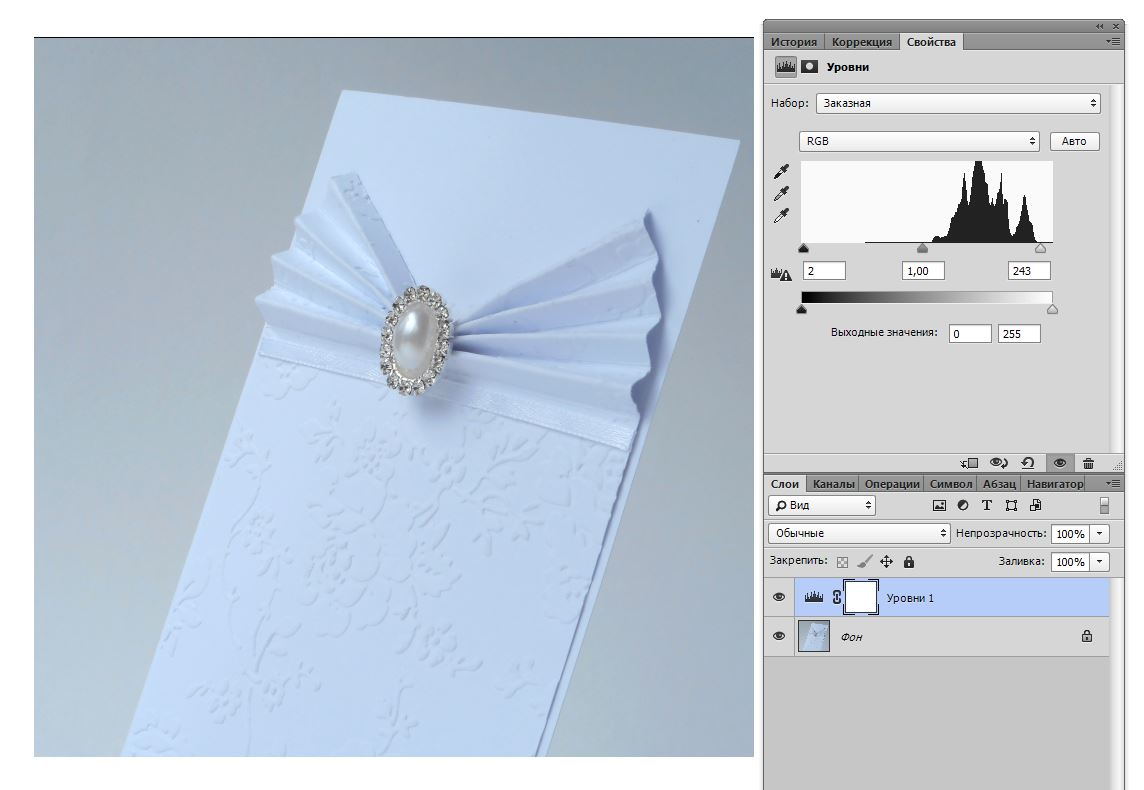Viewport: 1144px width, 790px height.
Task: Switch to the Каналы tab
Action: pyautogui.click(x=833, y=484)
